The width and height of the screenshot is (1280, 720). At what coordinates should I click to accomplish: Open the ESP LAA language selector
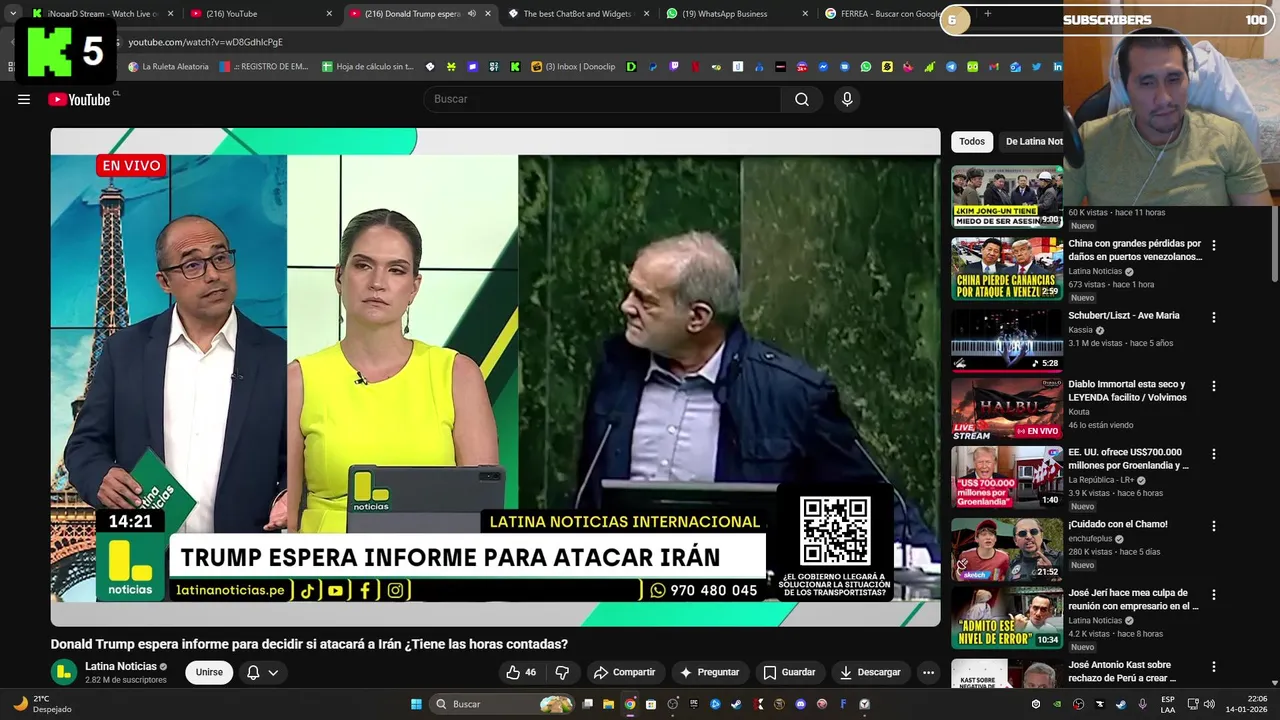point(1168,704)
